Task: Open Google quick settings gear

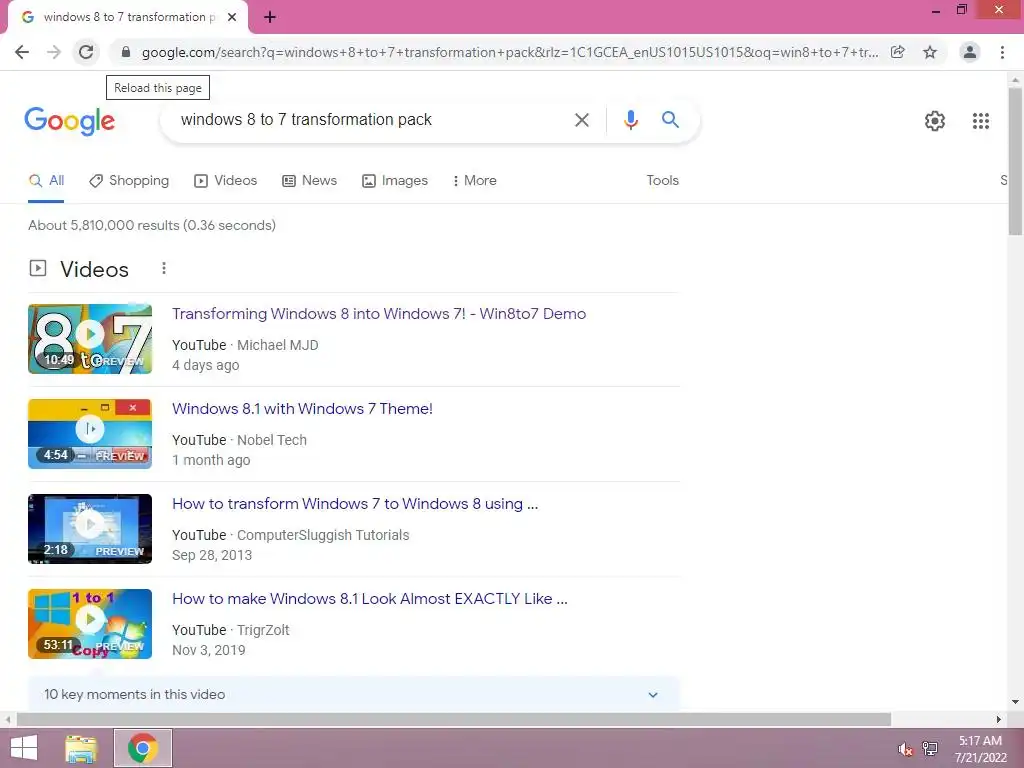Action: [935, 121]
